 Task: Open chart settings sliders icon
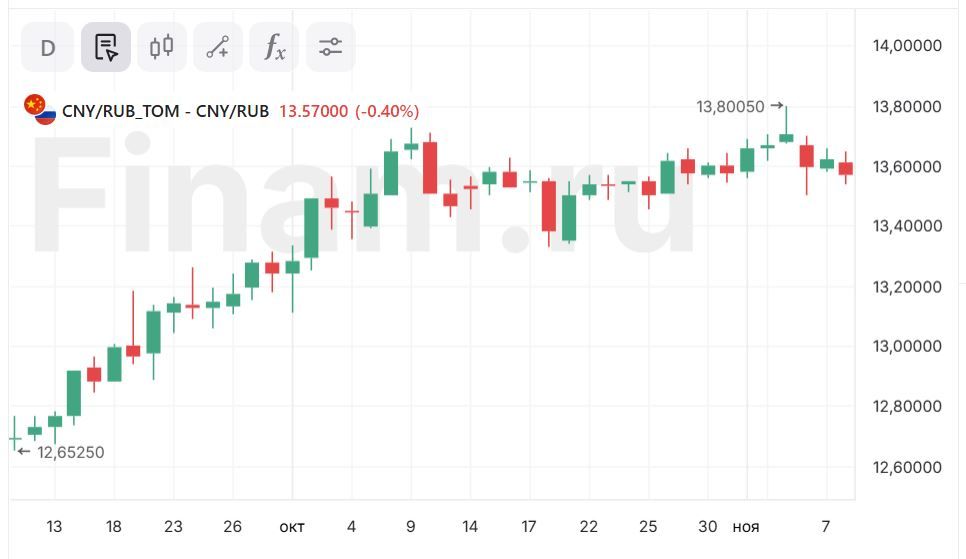pos(330,47)
